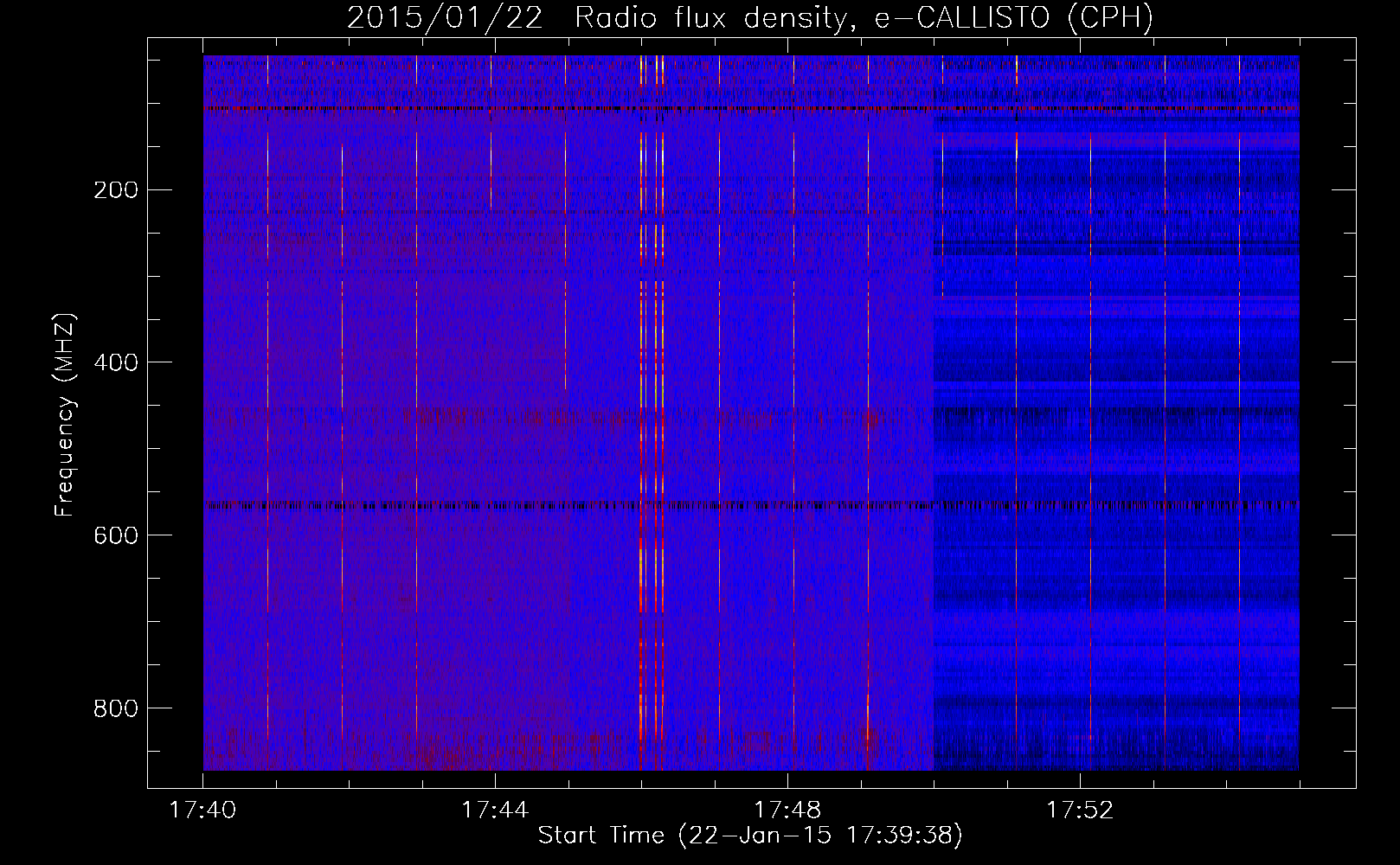The height and width of the screenshot is (865, 1400).
Task: Click the plot title mentioning e-CALLISTO (CPH)
Action: pos(750,18)
